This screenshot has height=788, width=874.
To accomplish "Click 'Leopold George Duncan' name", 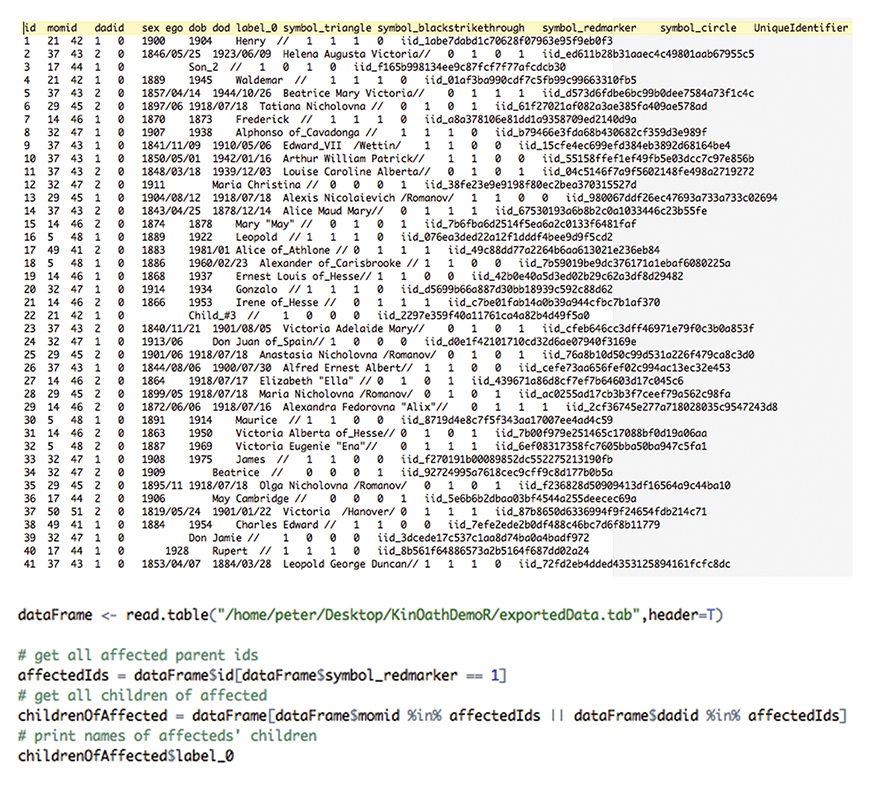I will click(344, 565).
